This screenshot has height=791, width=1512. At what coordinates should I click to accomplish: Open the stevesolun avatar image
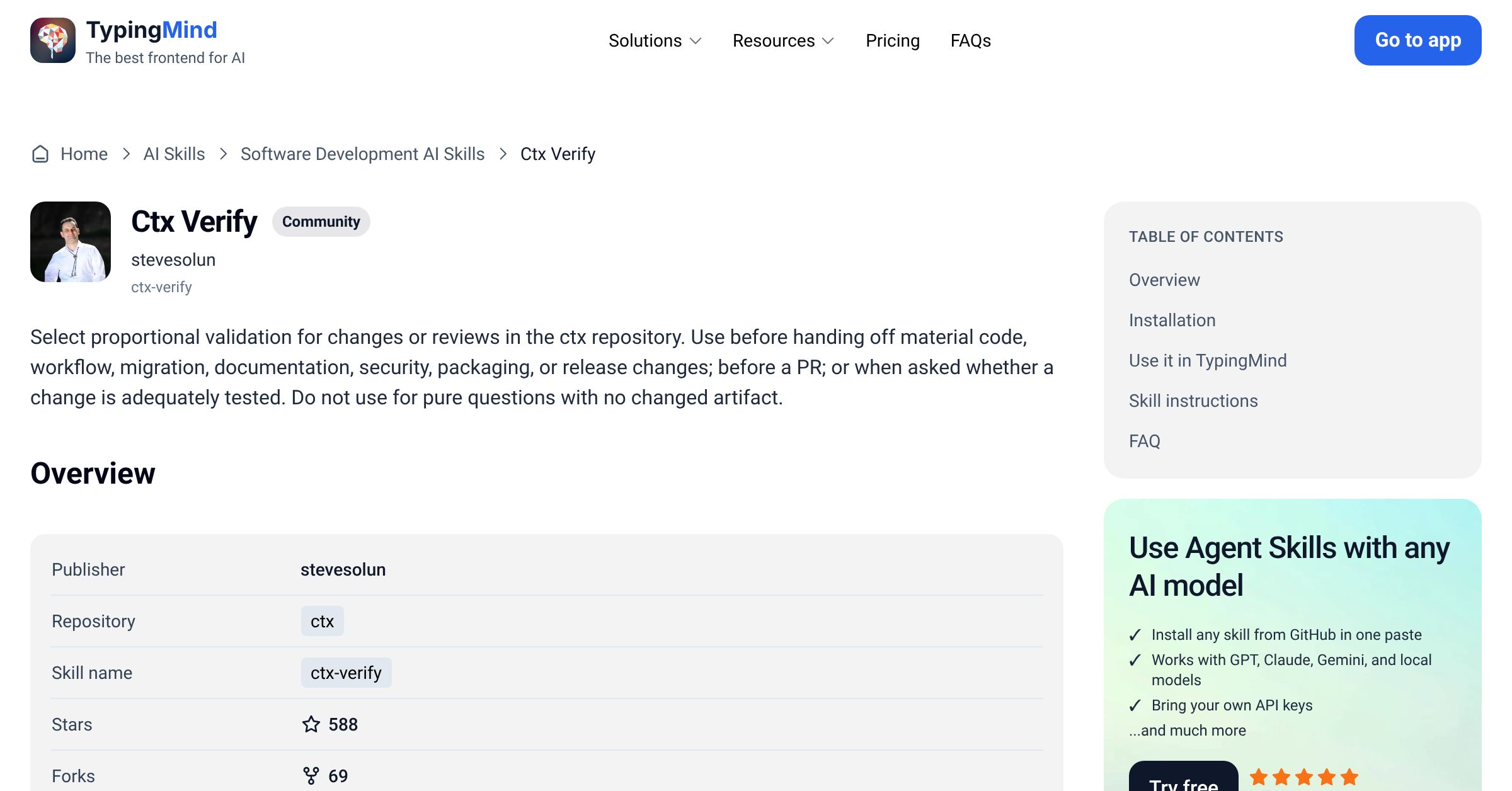coord(71,242)
